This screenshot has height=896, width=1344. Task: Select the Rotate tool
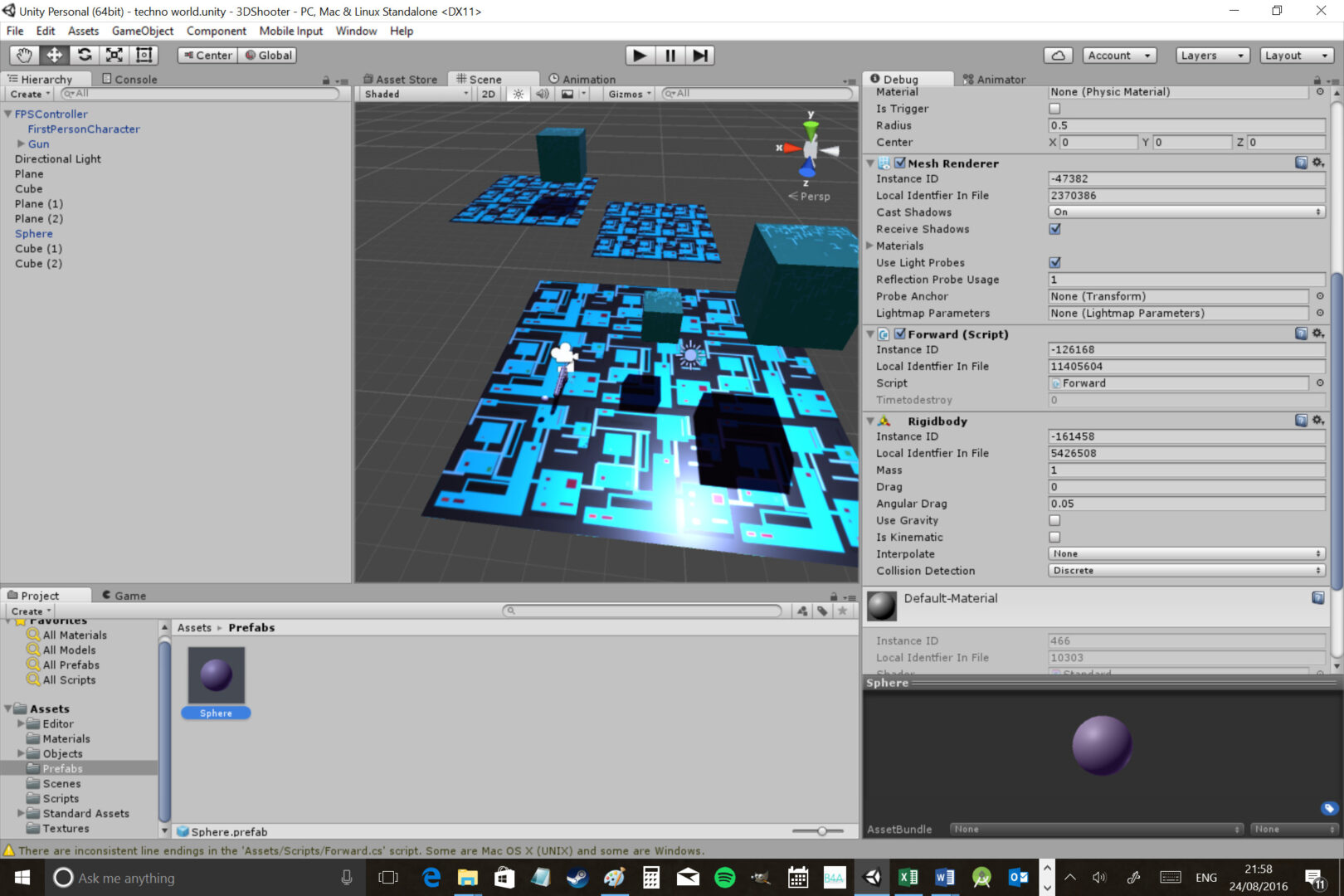coord(84,55)
